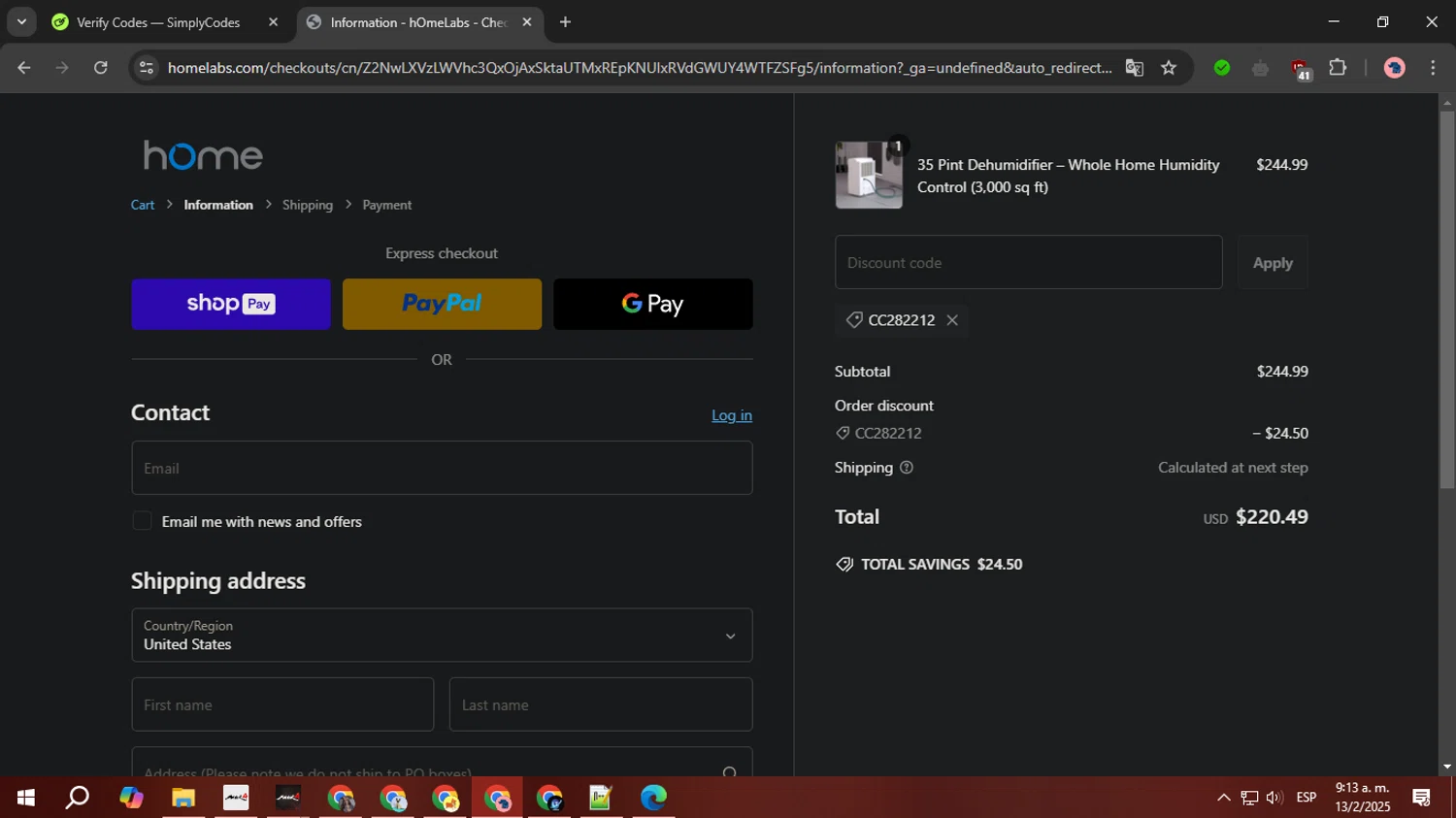
Task: Click TOTAL SAVINGS $24.50 text
Action: 942,565
